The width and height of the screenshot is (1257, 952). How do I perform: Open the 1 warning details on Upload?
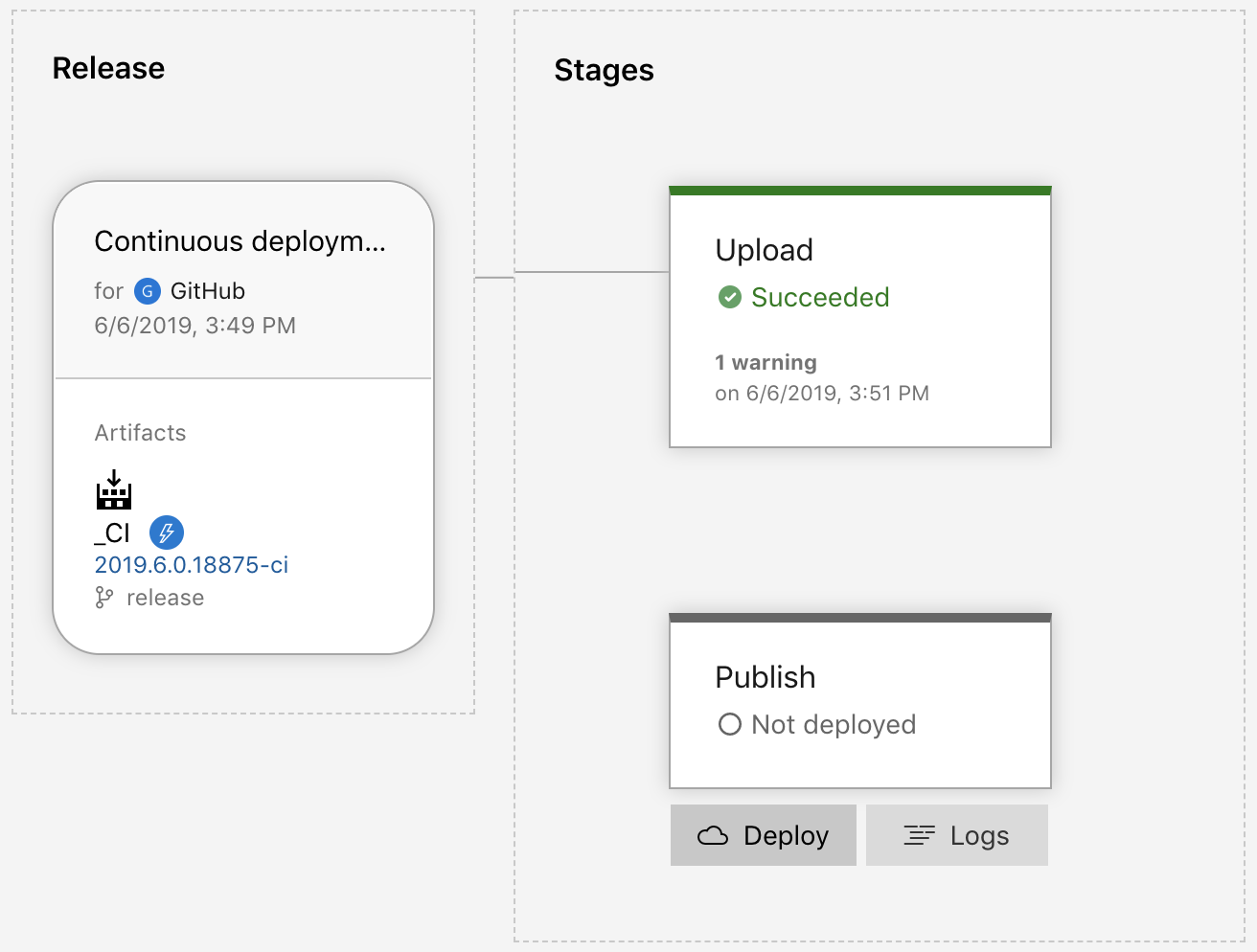tap(765, 362)
